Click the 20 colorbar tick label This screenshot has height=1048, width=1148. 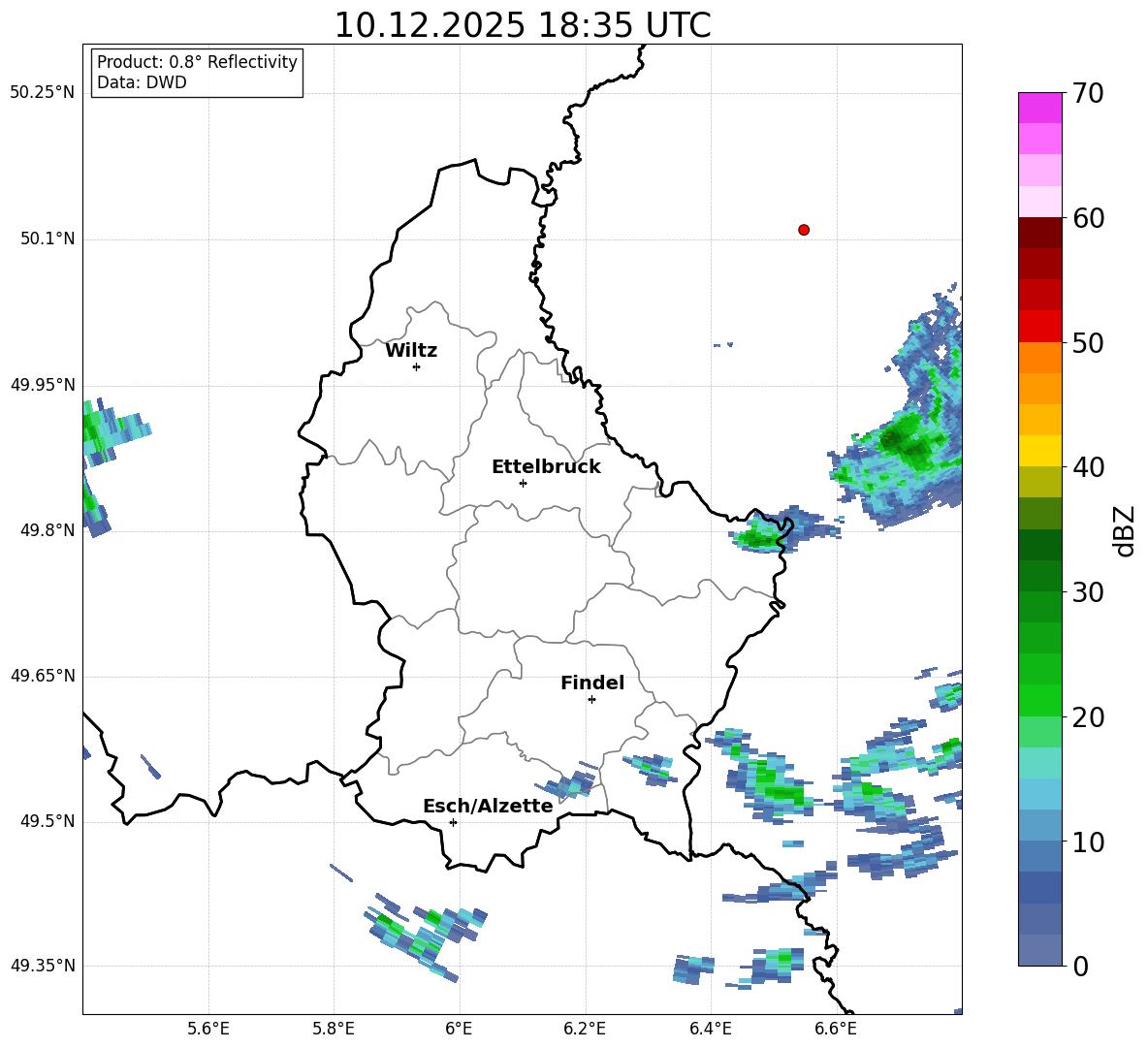click(1088, 717)
